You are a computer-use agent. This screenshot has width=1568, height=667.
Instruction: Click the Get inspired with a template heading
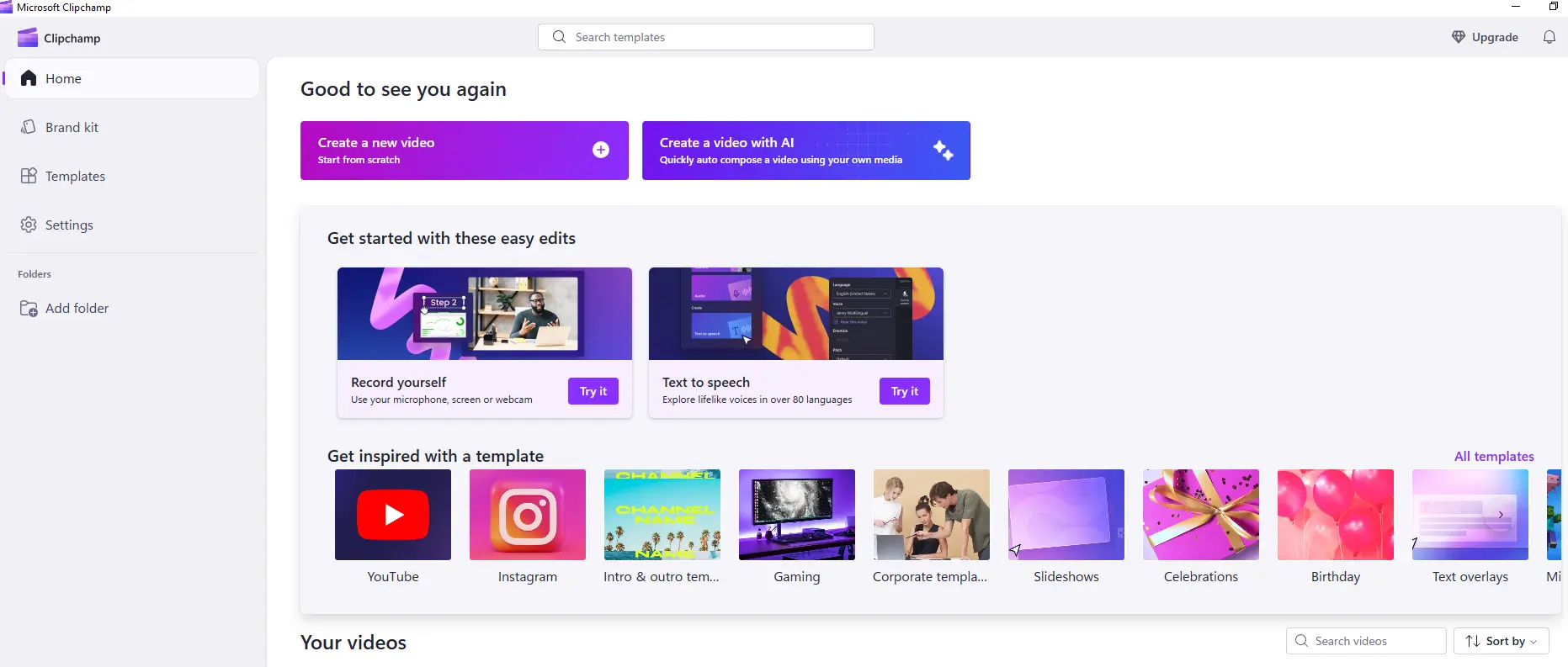(x=435, y=456)
